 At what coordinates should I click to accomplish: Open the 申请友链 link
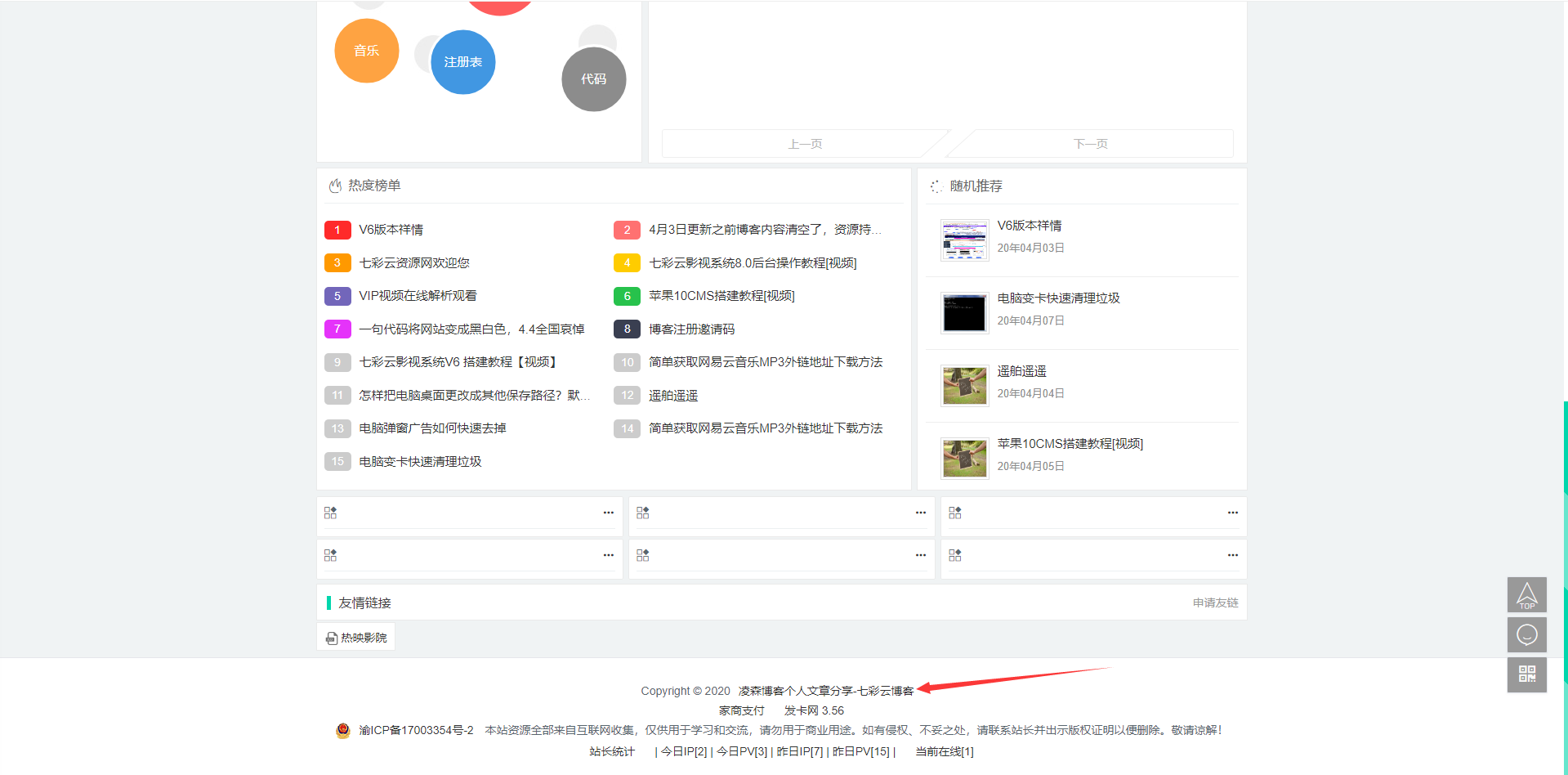1215,603
